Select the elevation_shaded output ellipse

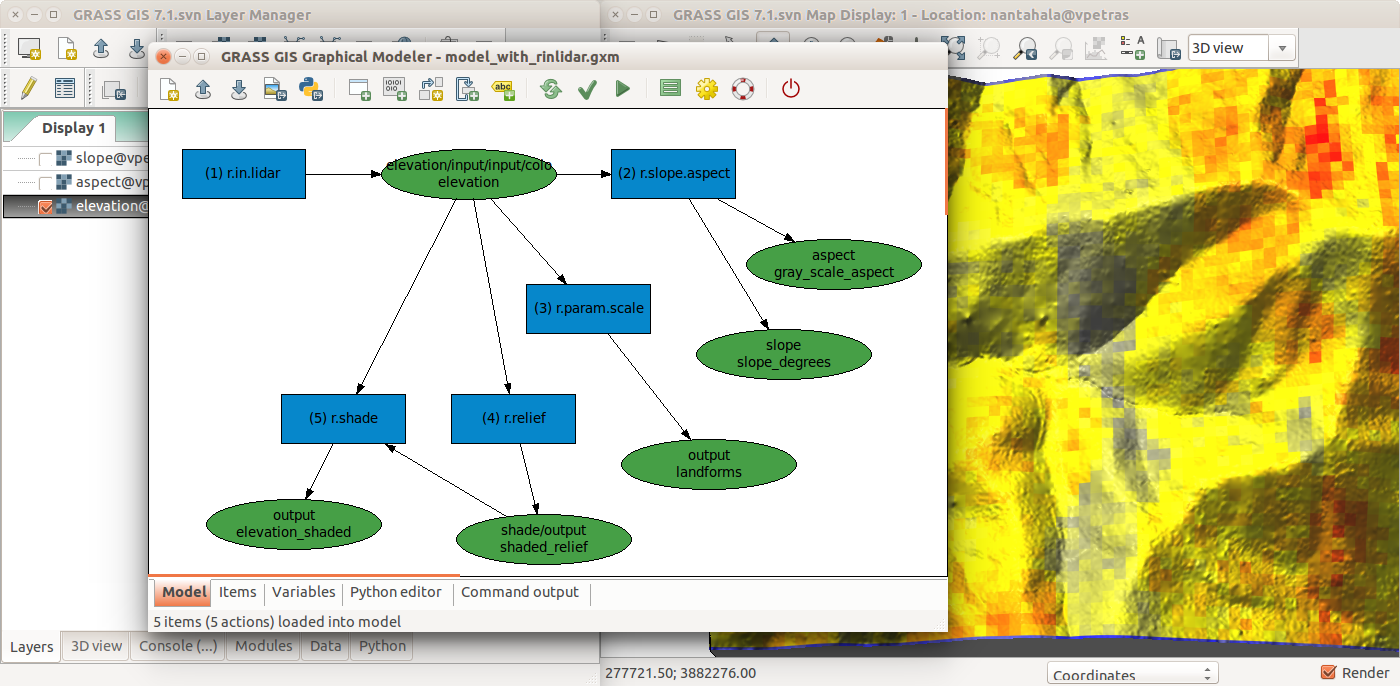294,524
